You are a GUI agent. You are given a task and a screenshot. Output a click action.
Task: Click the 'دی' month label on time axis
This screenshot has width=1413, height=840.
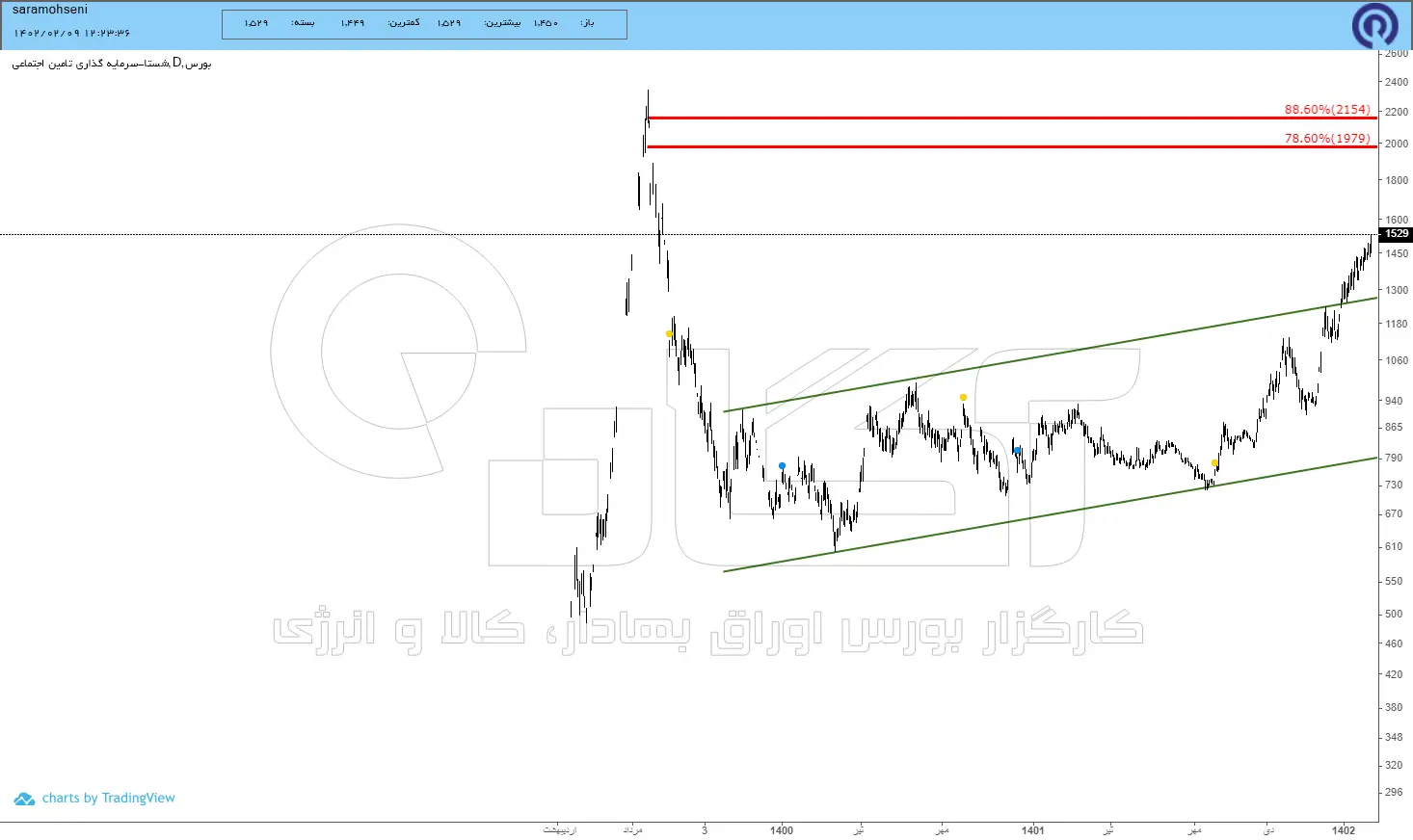coord(1268,830)
